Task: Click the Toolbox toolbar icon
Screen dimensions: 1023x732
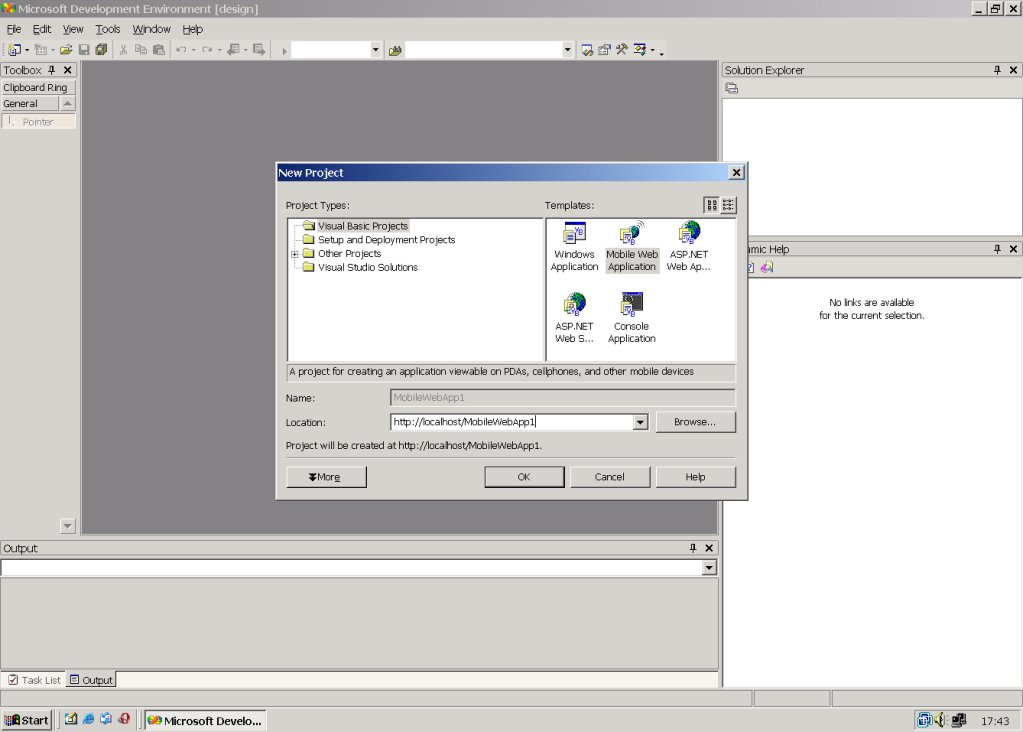Action: click(x=622, y=50)
